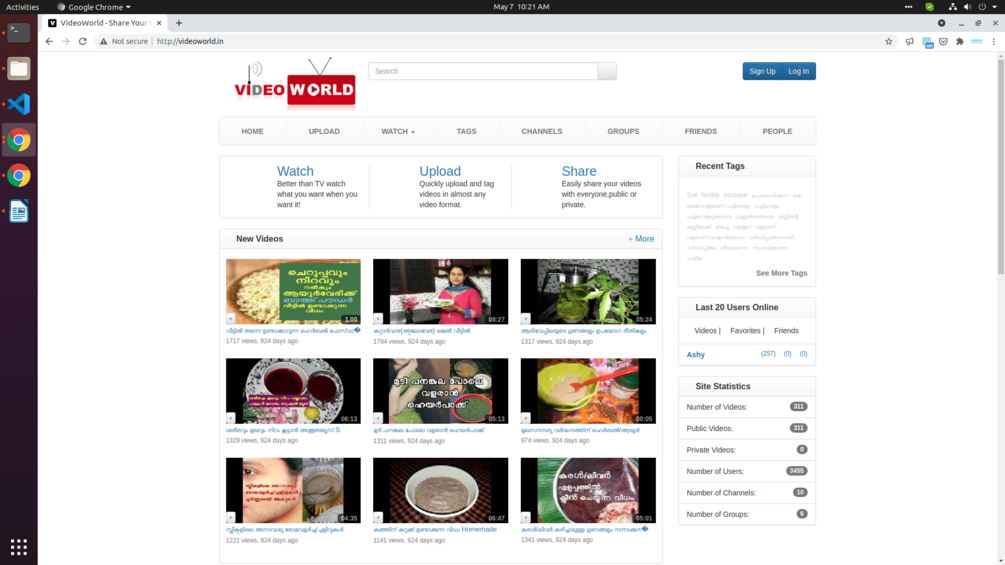Click the page vertical scrollbar
This screenshot has height=565, width=1005.
[x=1001, y=167]
